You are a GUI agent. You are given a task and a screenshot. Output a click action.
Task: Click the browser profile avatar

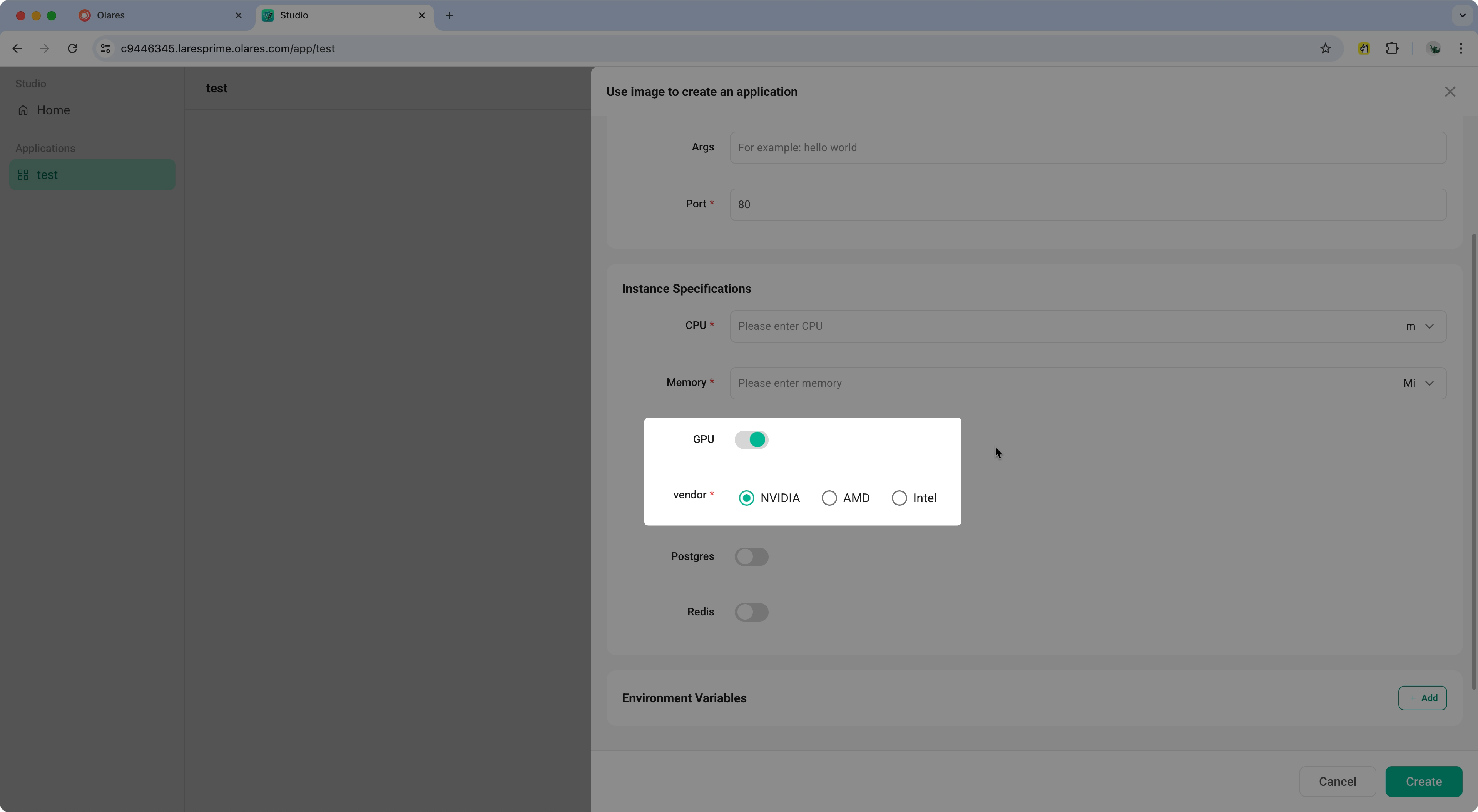click(1434, 48)
